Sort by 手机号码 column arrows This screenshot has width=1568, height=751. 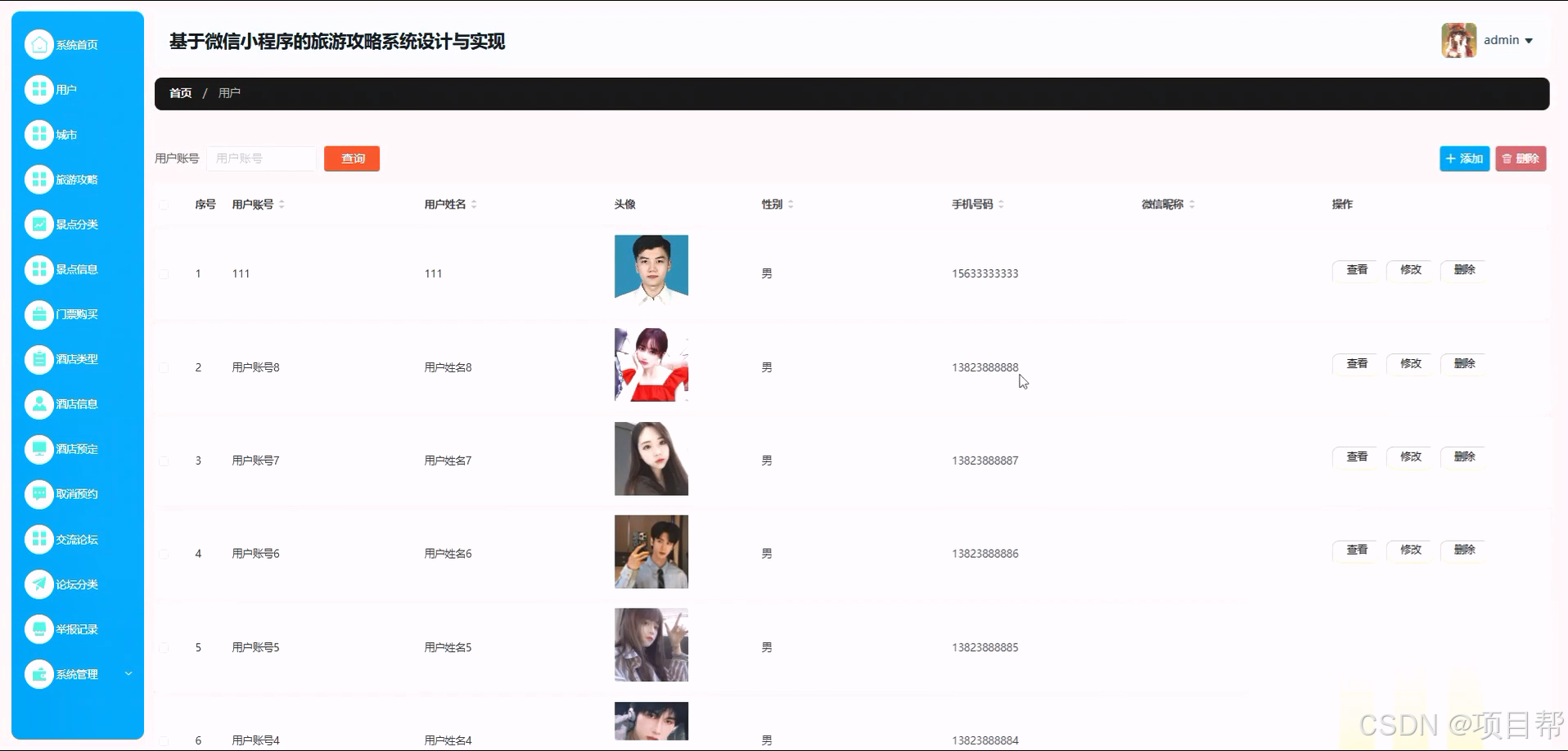1001,205
